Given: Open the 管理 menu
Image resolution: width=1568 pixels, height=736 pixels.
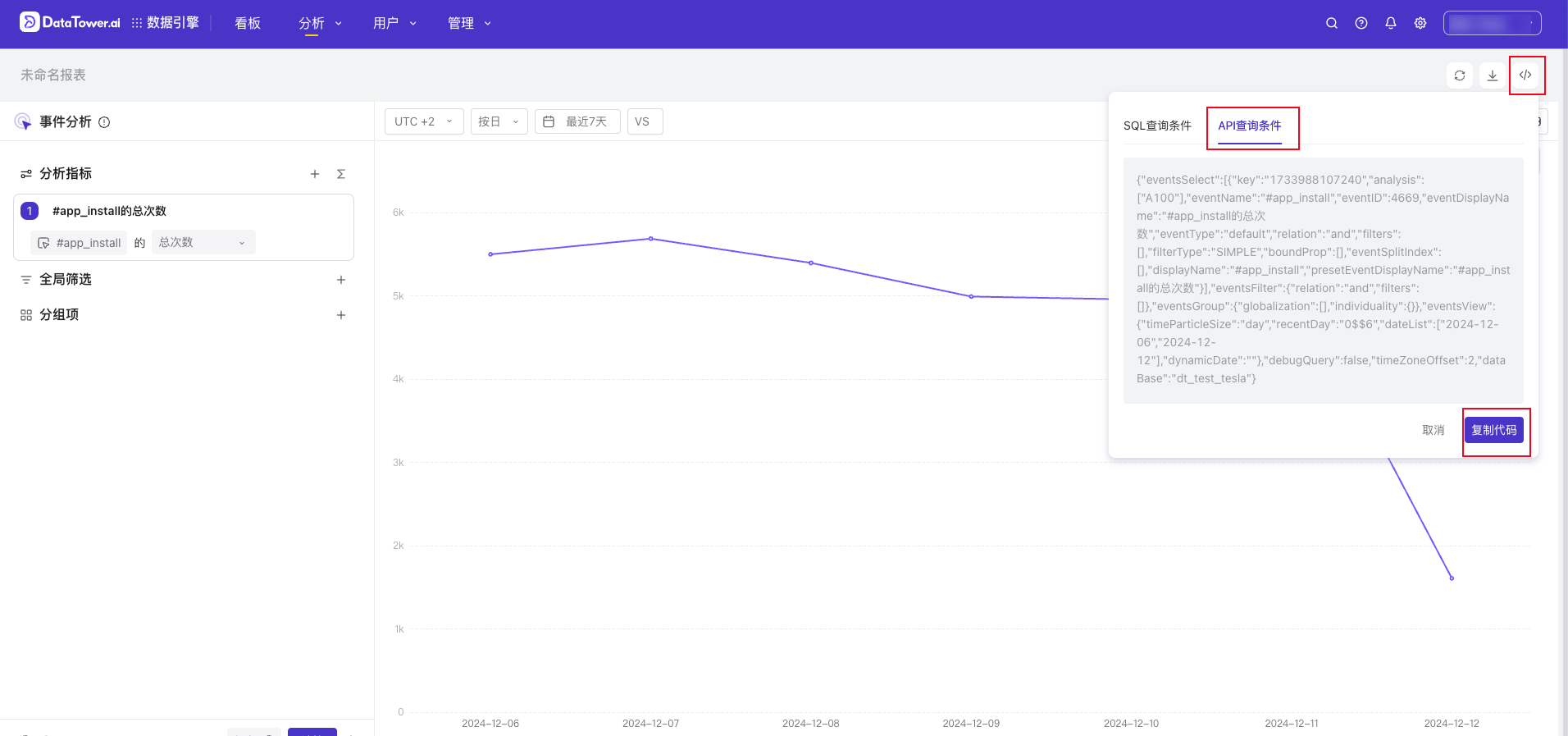Looking at the screenshot, I should (461, 23).
